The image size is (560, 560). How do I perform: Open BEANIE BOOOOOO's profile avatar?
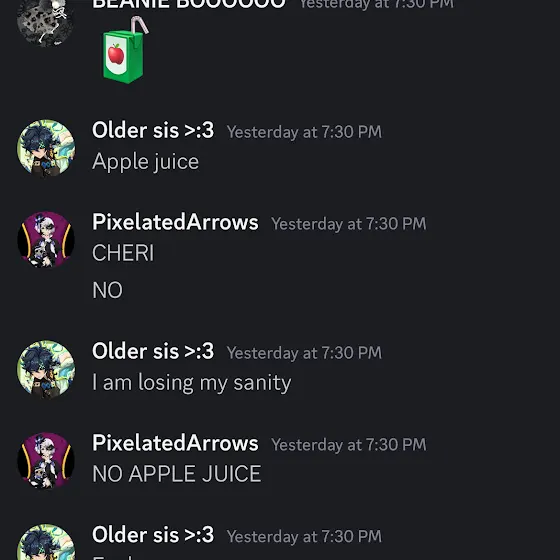46,21
